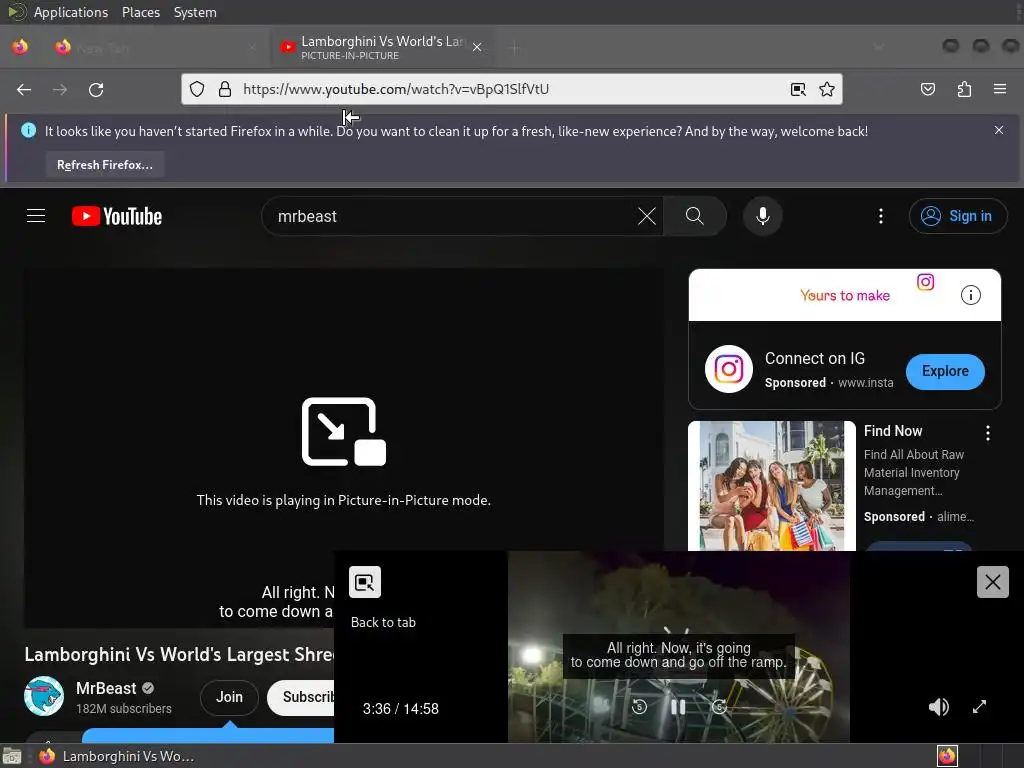This screenshot has height=768, width=1024.
Task: Click Refresh Firefox... button
Action: [x=104, y=165]
